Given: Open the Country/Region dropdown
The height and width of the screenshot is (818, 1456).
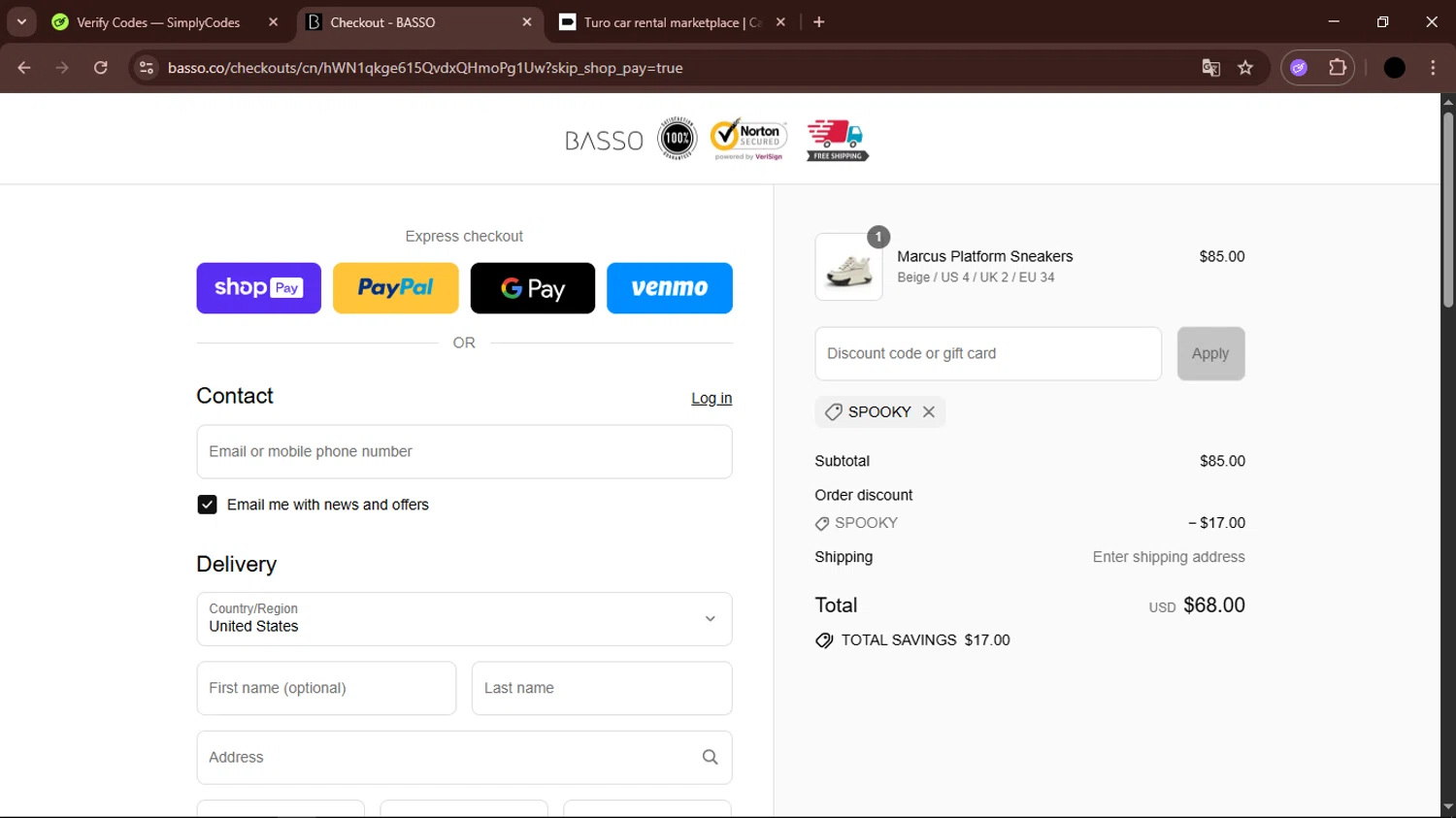Looking at the screenshot, I should tap(464, 619).
